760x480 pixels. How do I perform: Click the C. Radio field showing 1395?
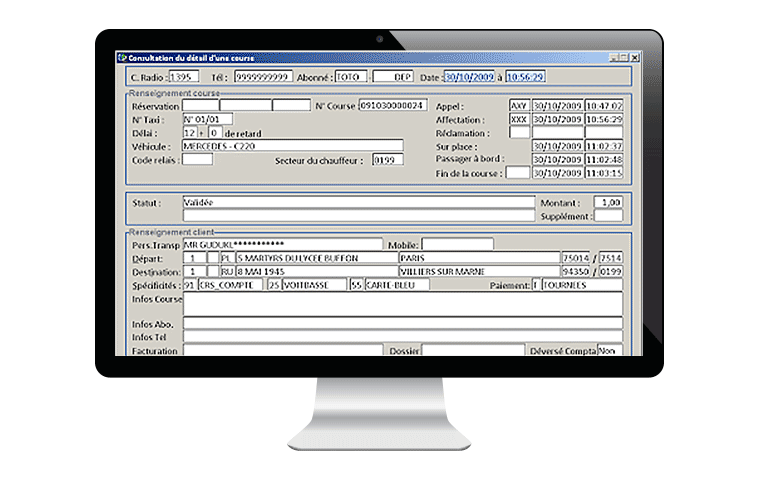click(184, 77)
